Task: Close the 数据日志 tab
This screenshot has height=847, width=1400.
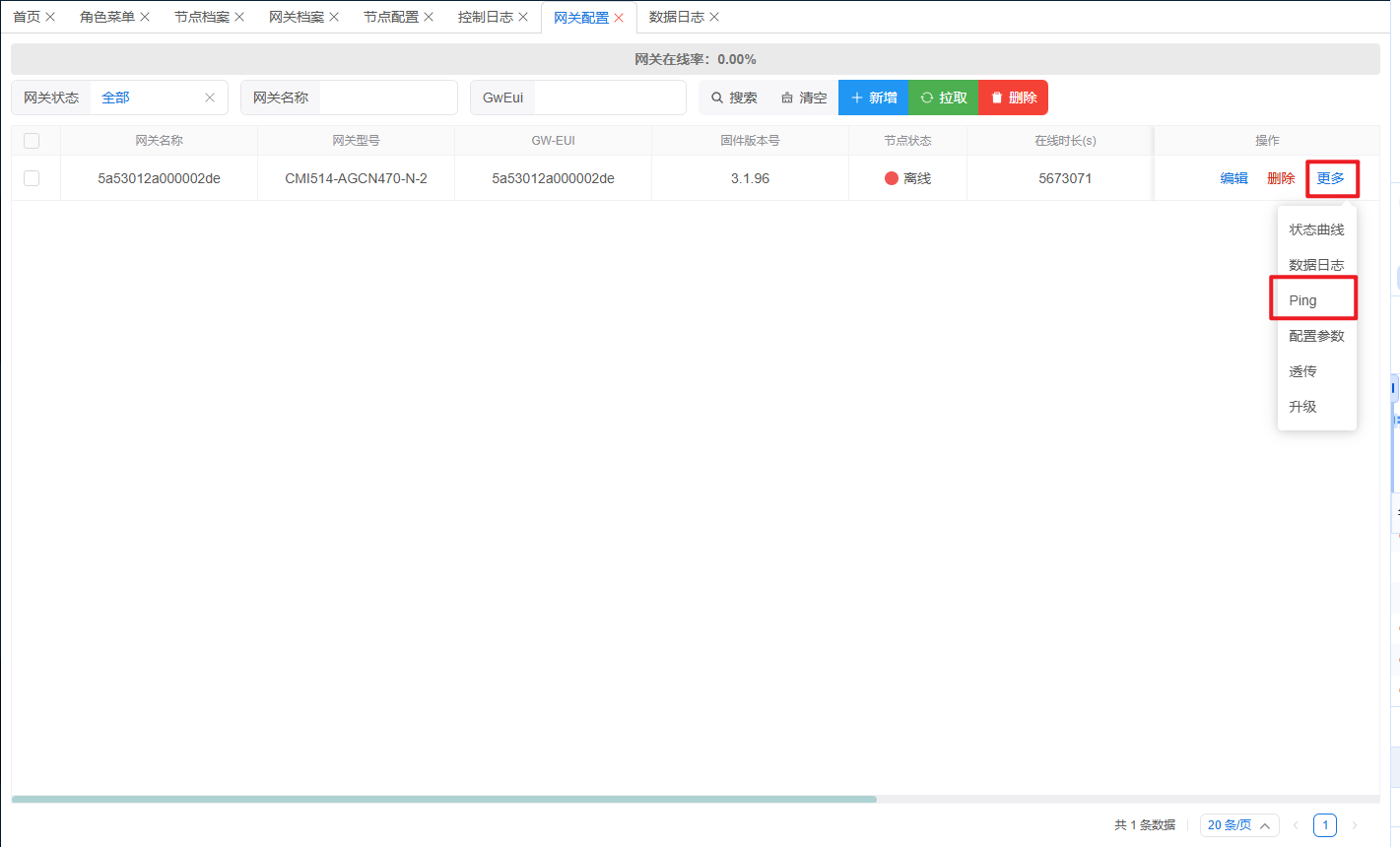Action: (x=714, y=17)
